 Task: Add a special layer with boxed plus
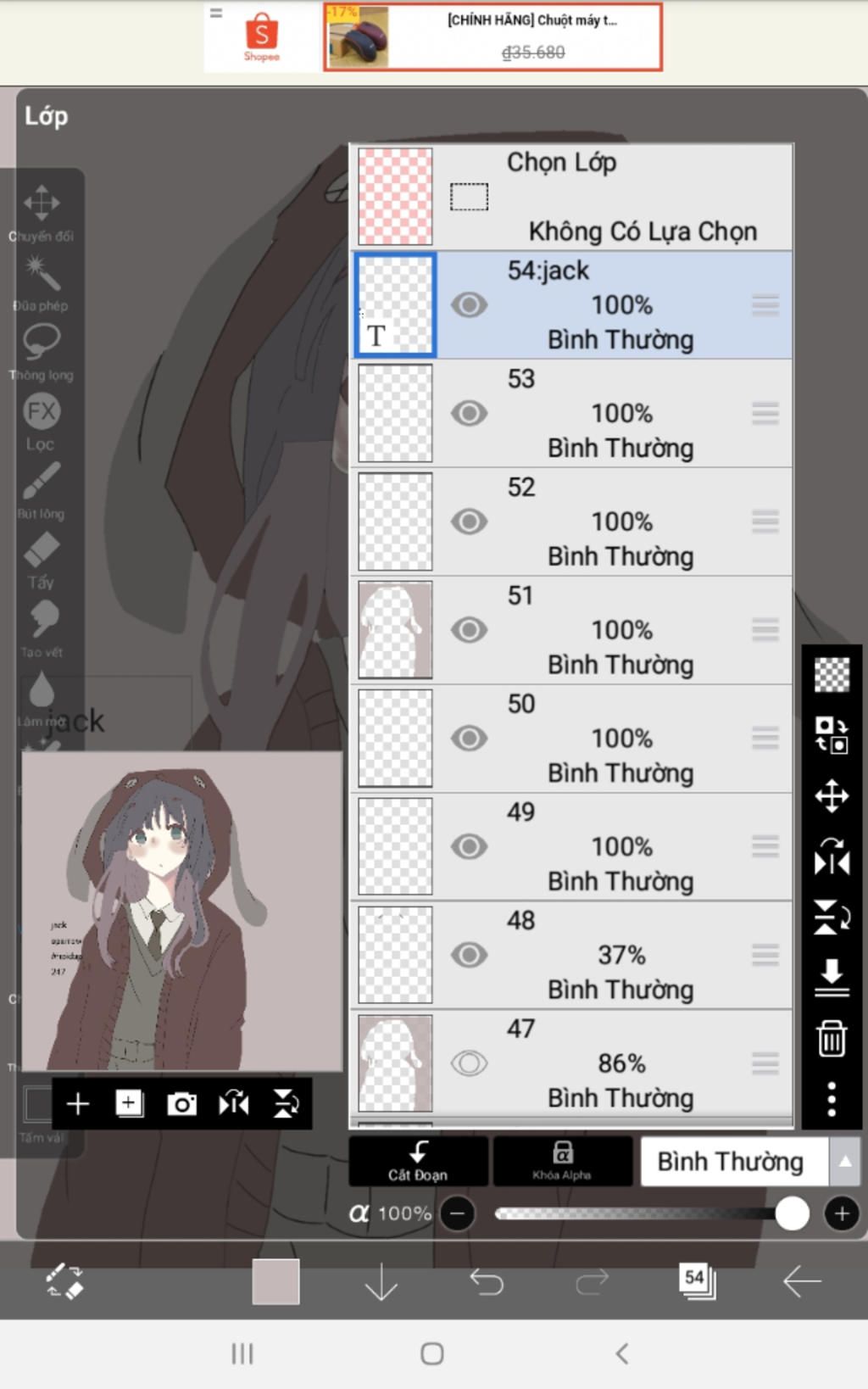[129, 1103]
